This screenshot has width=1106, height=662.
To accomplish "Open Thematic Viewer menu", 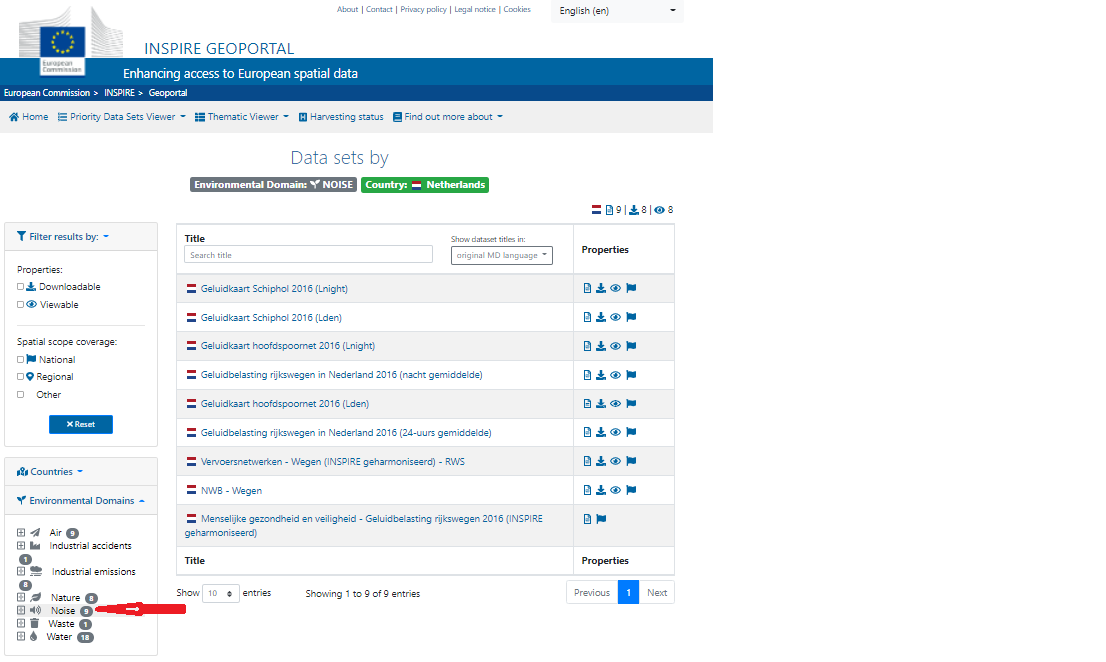I will pyautogui.click(x=242, y=117).
